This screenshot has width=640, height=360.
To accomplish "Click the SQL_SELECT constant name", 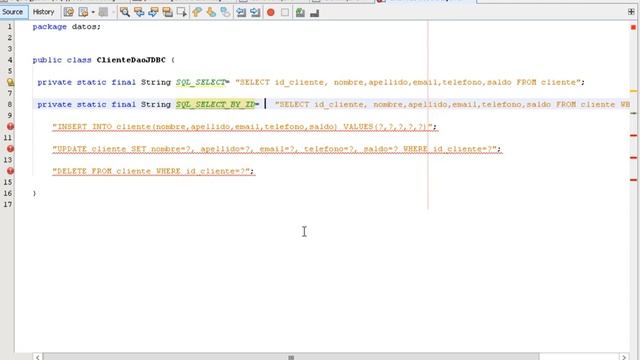I will pos(200,82).
